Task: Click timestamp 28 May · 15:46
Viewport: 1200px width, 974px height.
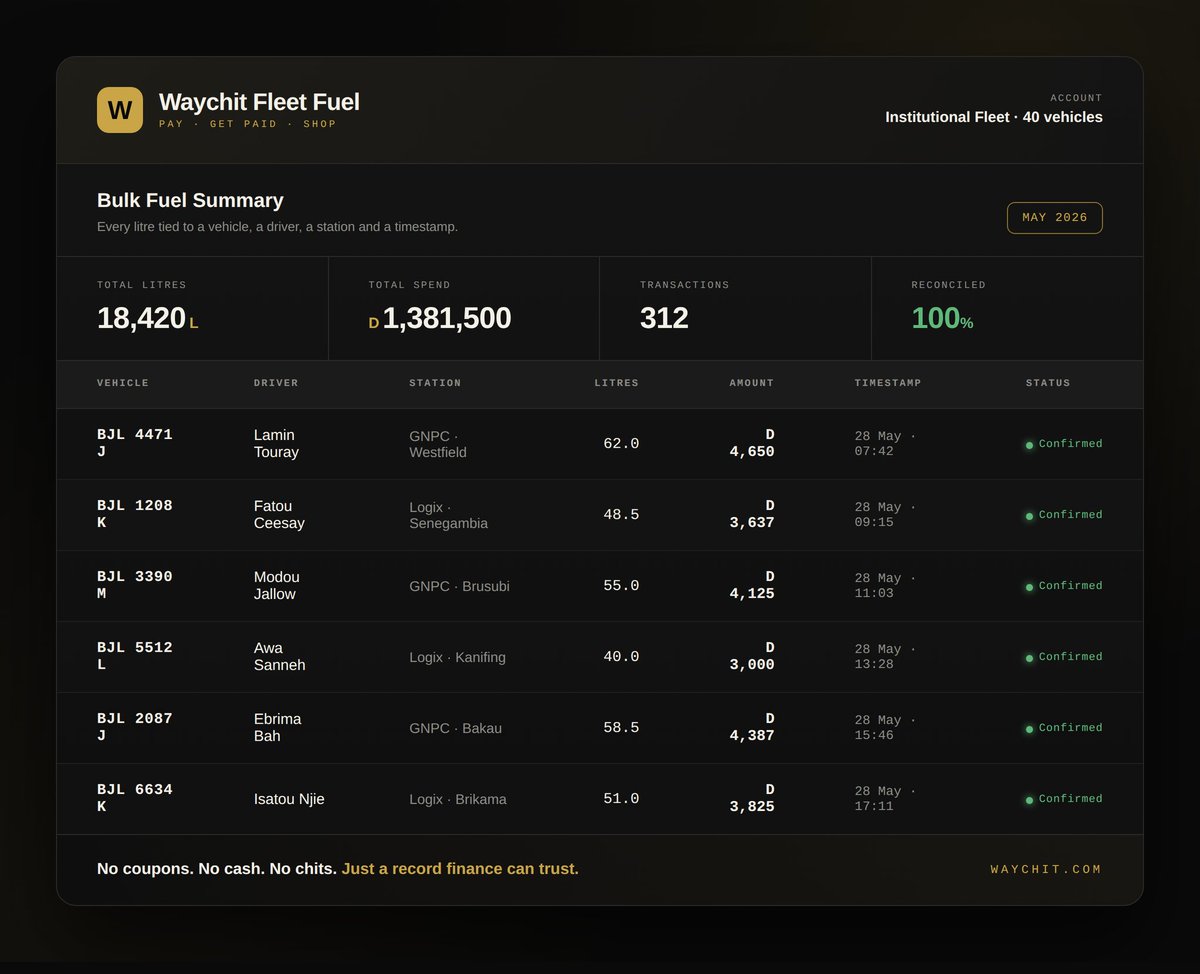Action: point(885,727)
